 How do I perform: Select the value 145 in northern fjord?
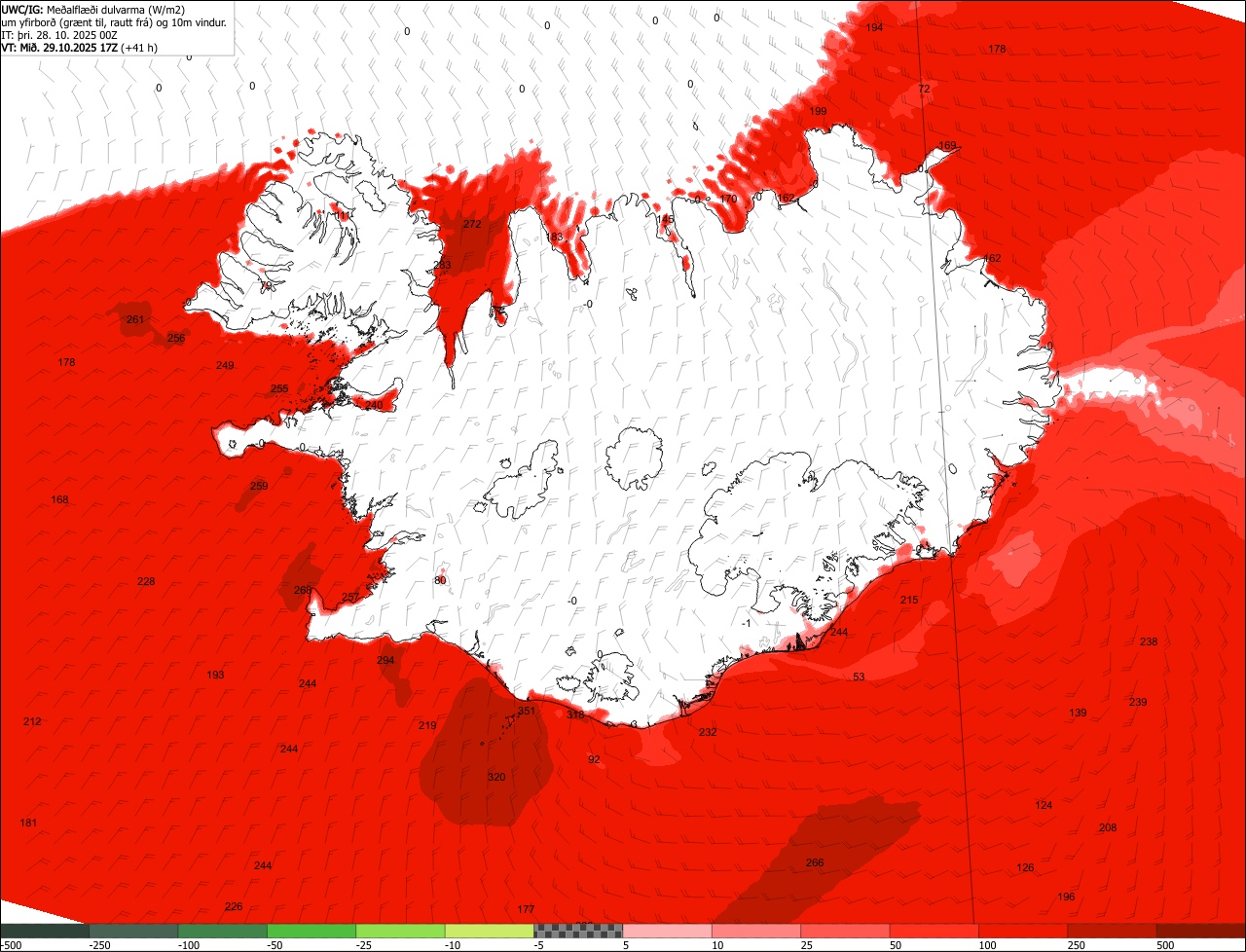[x=666, y=219]
